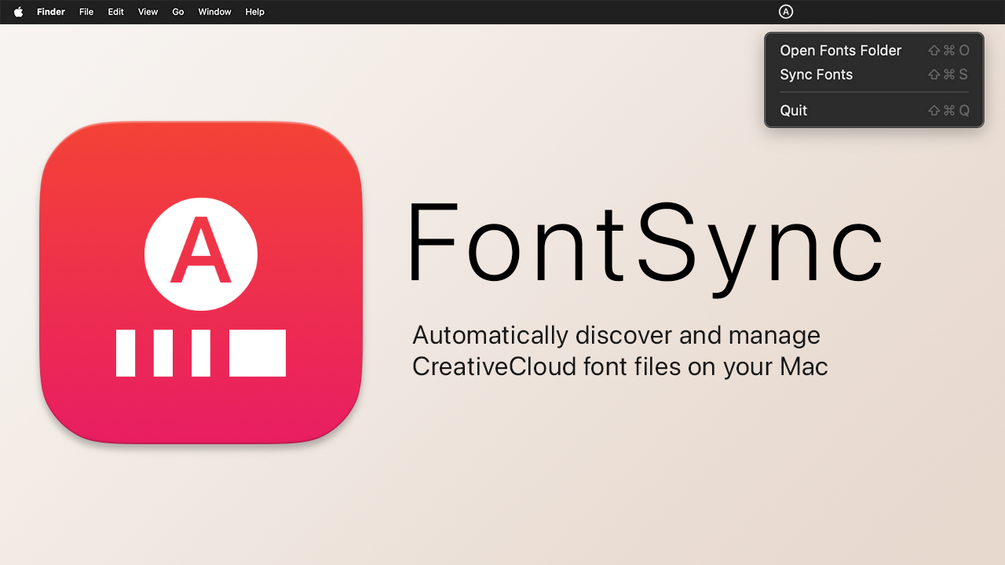Open the View menu

click(x=147, y=12)
